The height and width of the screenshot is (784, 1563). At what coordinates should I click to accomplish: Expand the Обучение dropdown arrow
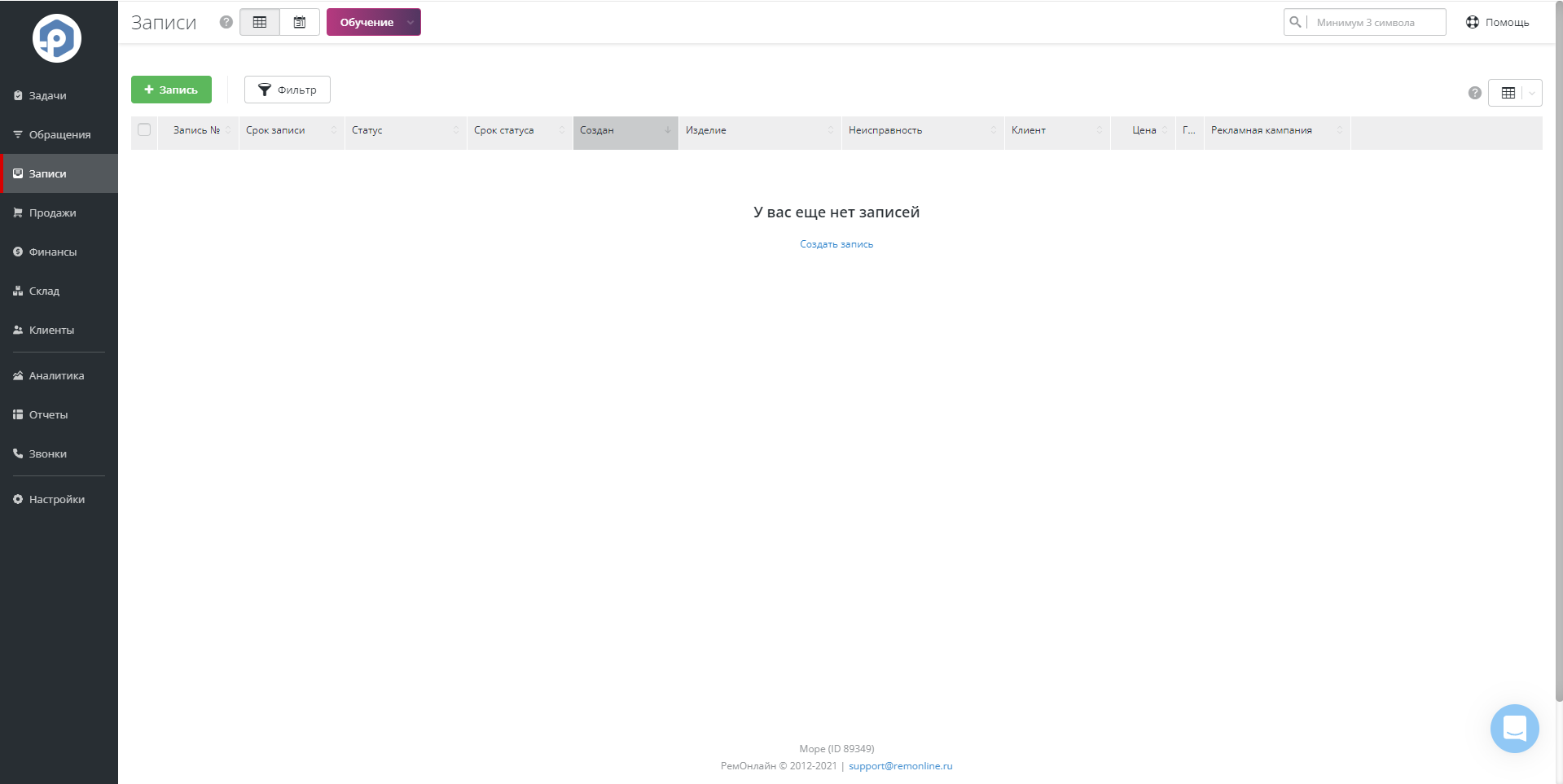(x=411, y=22)
